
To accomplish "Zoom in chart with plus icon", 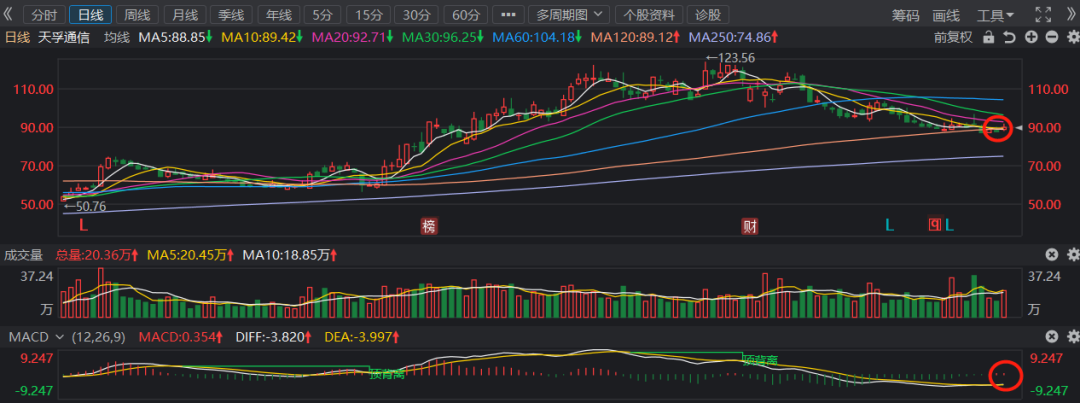I will (1030, 38).
